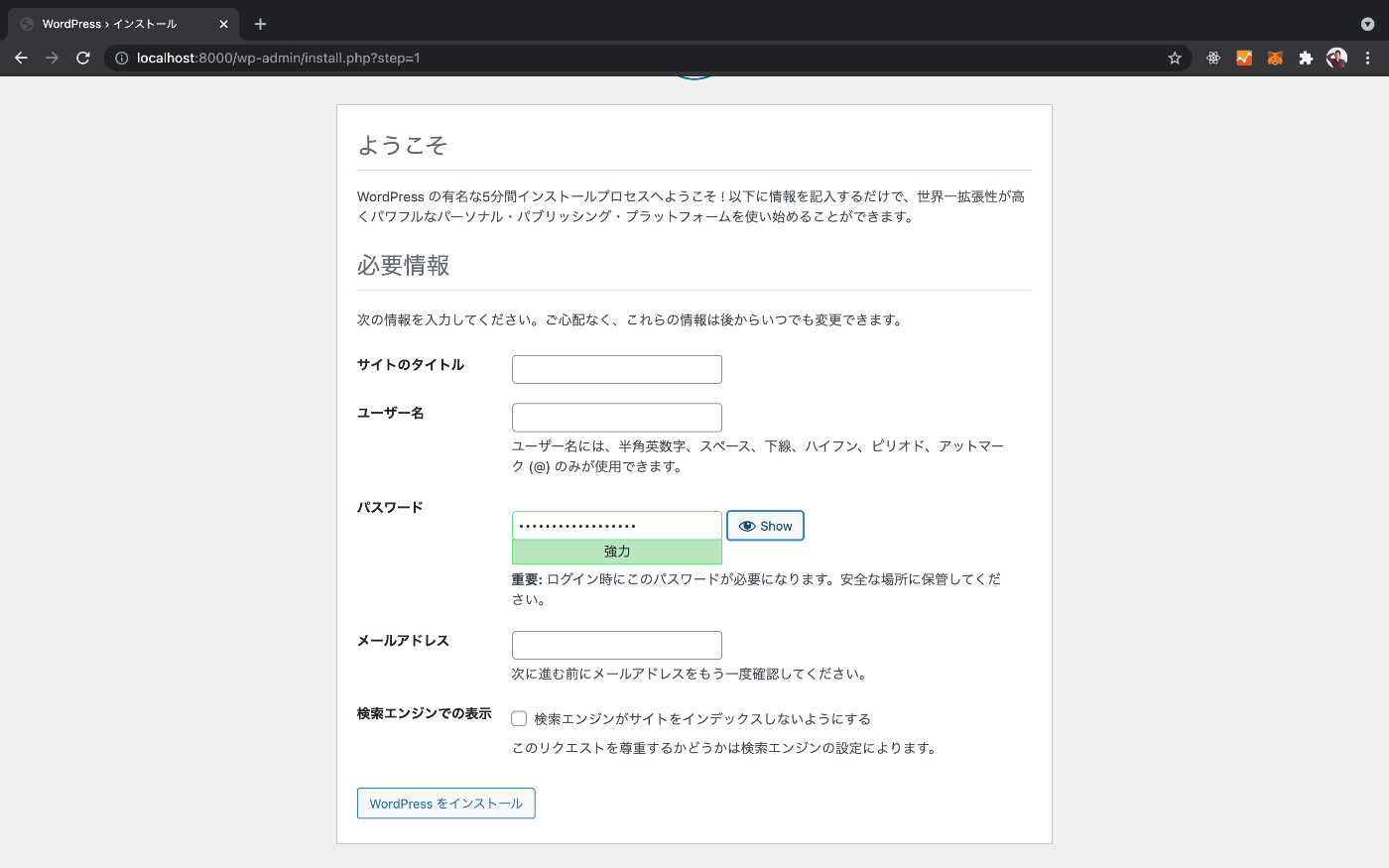Go back using the back arrow
Image resolution: width=1389 pixels, height=868 pixels.
(21, 58)
